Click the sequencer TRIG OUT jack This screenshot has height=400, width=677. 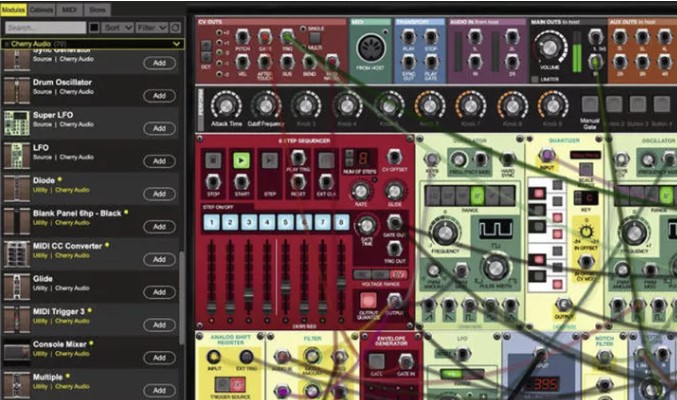pos(394,249)
